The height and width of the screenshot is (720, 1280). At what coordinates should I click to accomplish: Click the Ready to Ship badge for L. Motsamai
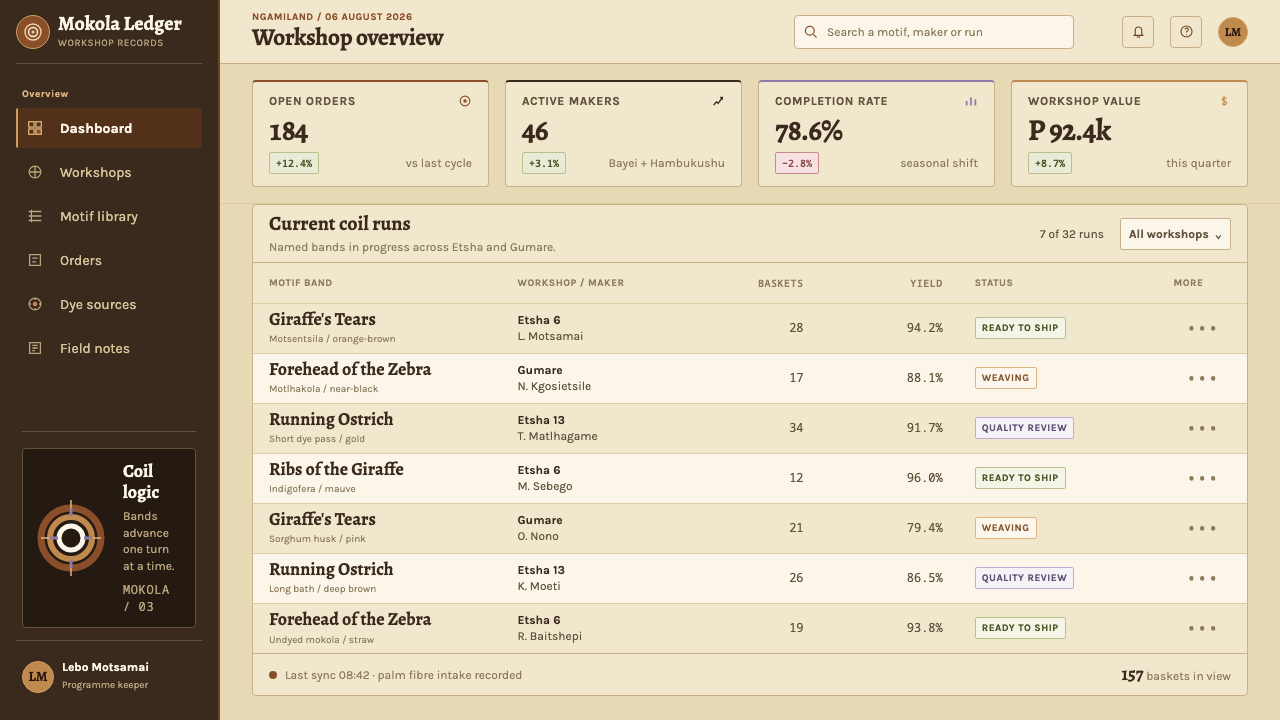1020,328
